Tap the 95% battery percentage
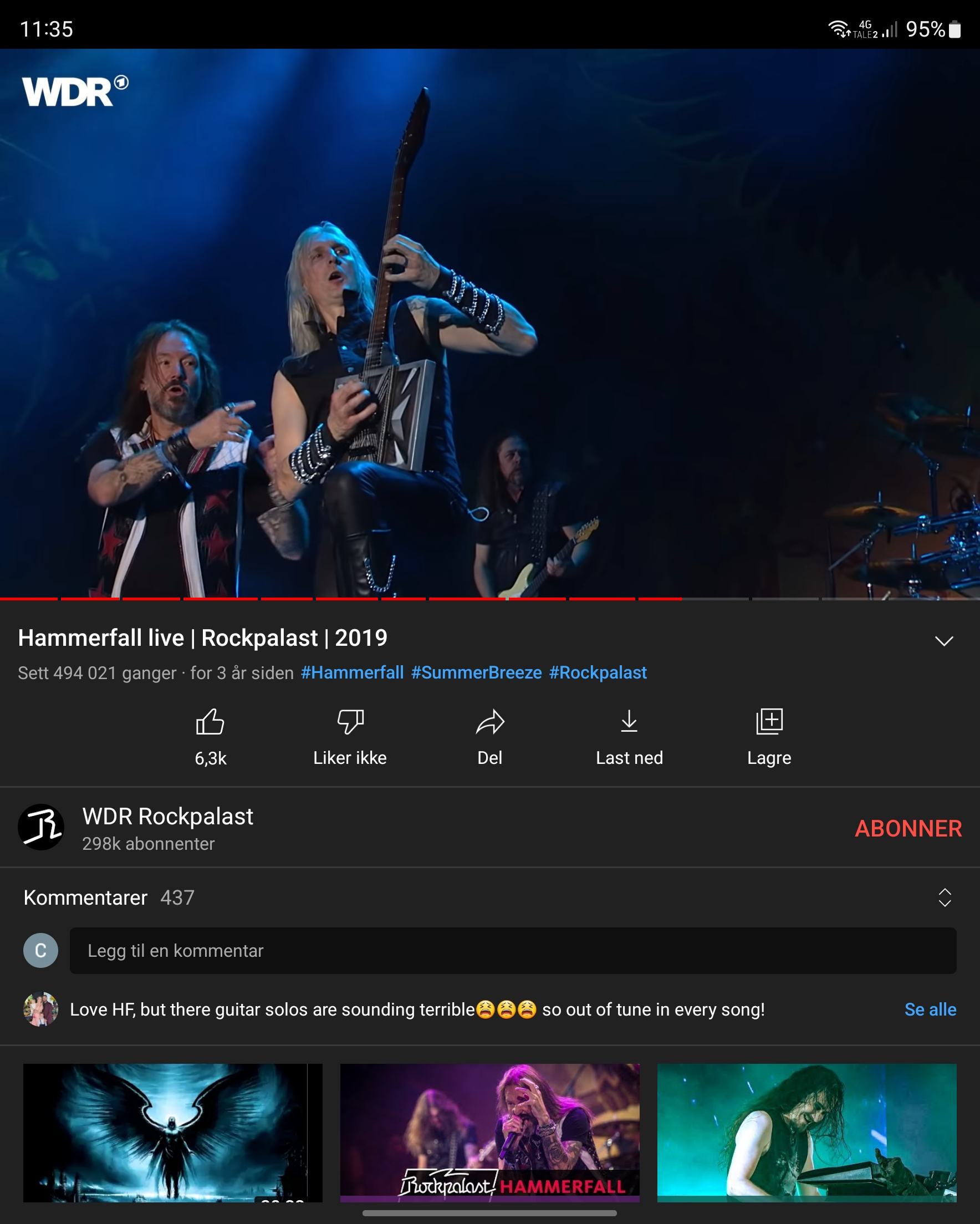This screenshot has width=980, height=1224. [926, 29]
